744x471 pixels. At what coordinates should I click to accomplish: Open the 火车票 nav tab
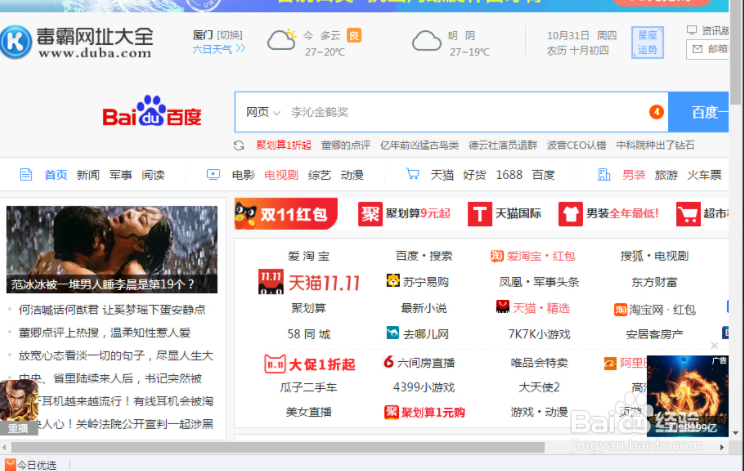[x=704, y=175]
